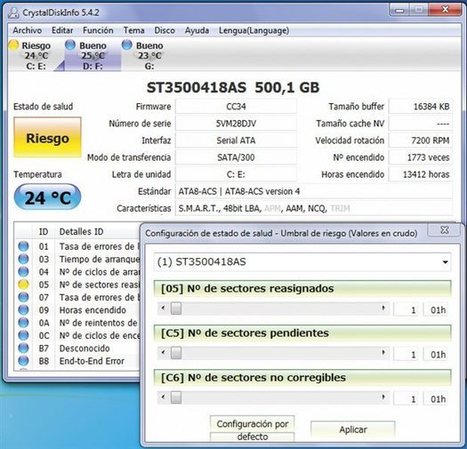The width and height of the screenshot is (467, 449).
Task: Open the Archivo menu
Action: 27,30
